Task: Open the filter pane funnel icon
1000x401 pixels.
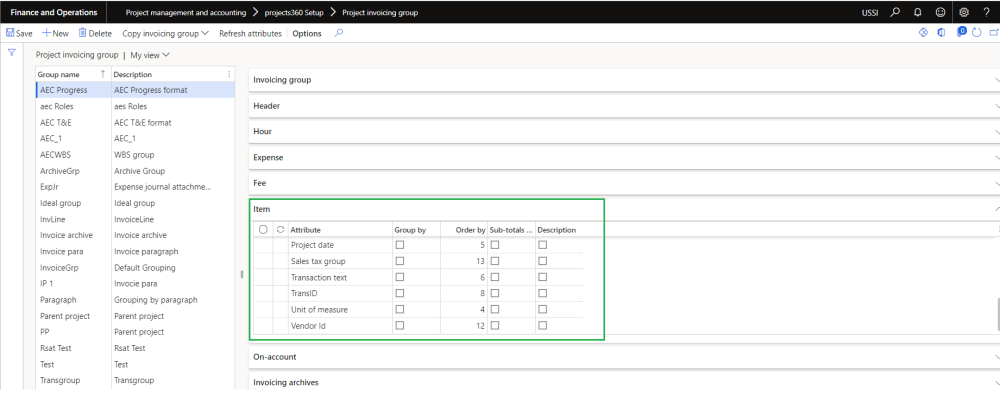Action: (x=11, y=51)
